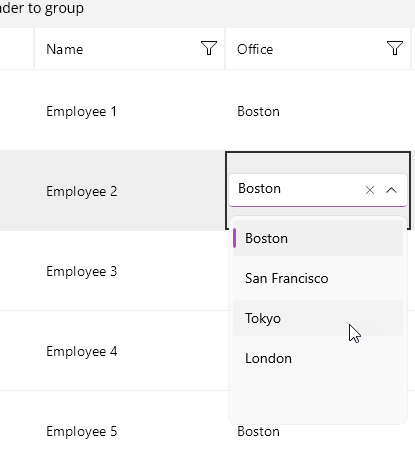Clear the Boston selection with X icon
415x457 pixels.
tap(370, 190)
